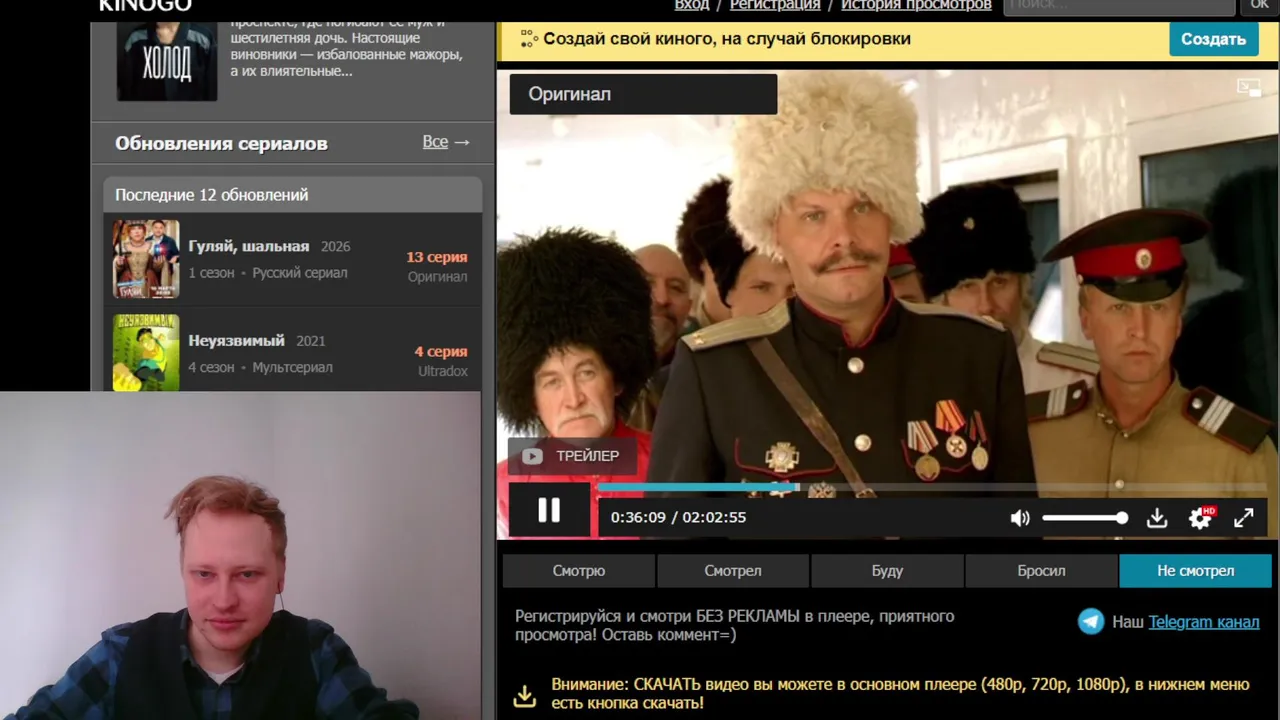Click the KINOGO site logo

pyautogui.click(x=145, y=5)
